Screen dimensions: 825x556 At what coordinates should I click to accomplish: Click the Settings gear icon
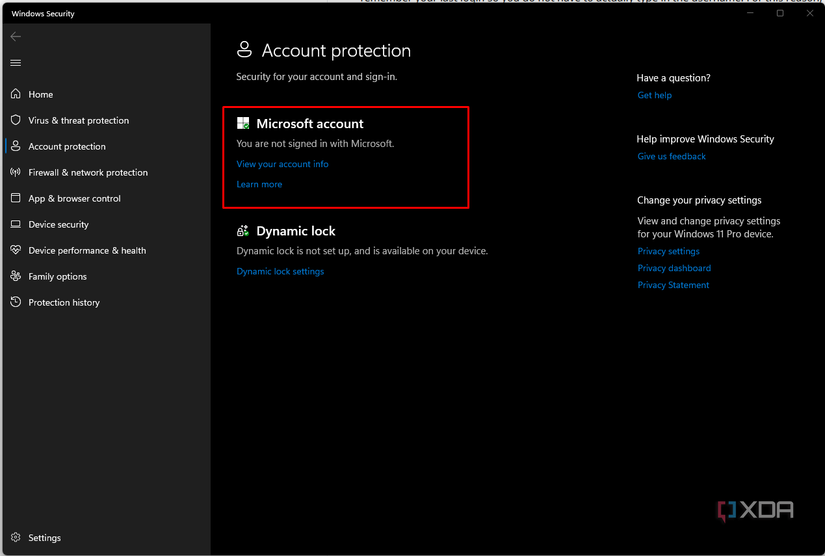tap(16, 537)
